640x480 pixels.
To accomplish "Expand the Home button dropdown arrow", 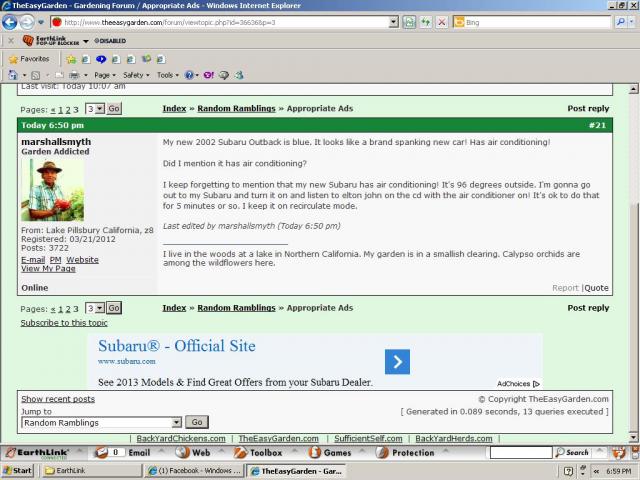I will (x=24, y=76).
